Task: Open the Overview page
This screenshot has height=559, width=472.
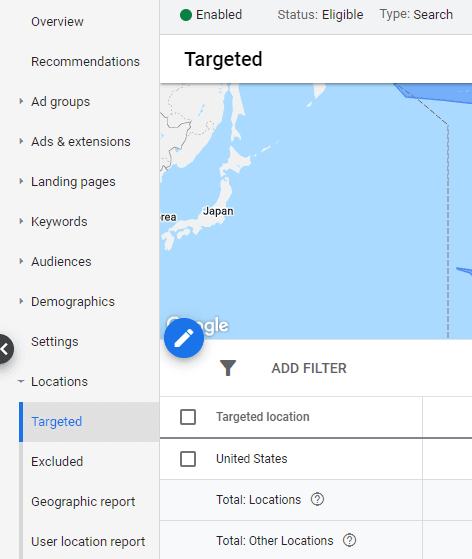Action: click(x=57, y=22)
